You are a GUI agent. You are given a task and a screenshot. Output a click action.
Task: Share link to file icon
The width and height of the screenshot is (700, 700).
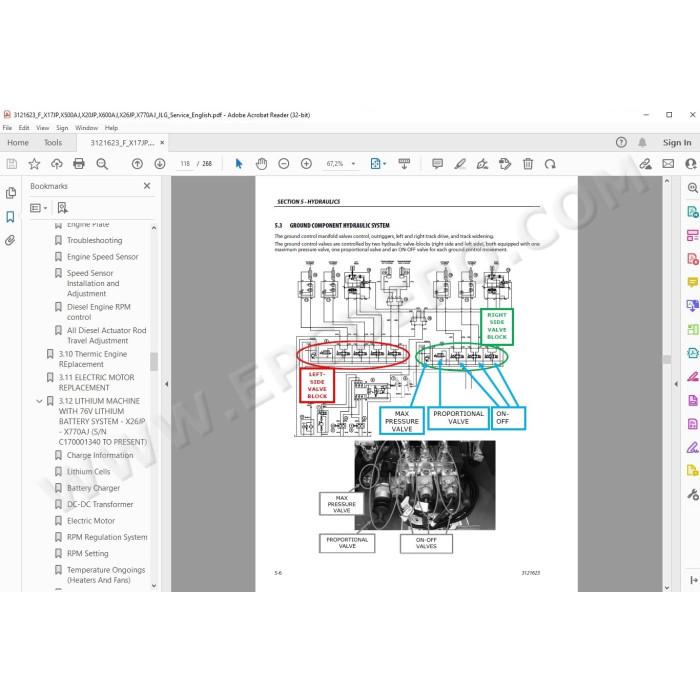click(x=645, y=164)
